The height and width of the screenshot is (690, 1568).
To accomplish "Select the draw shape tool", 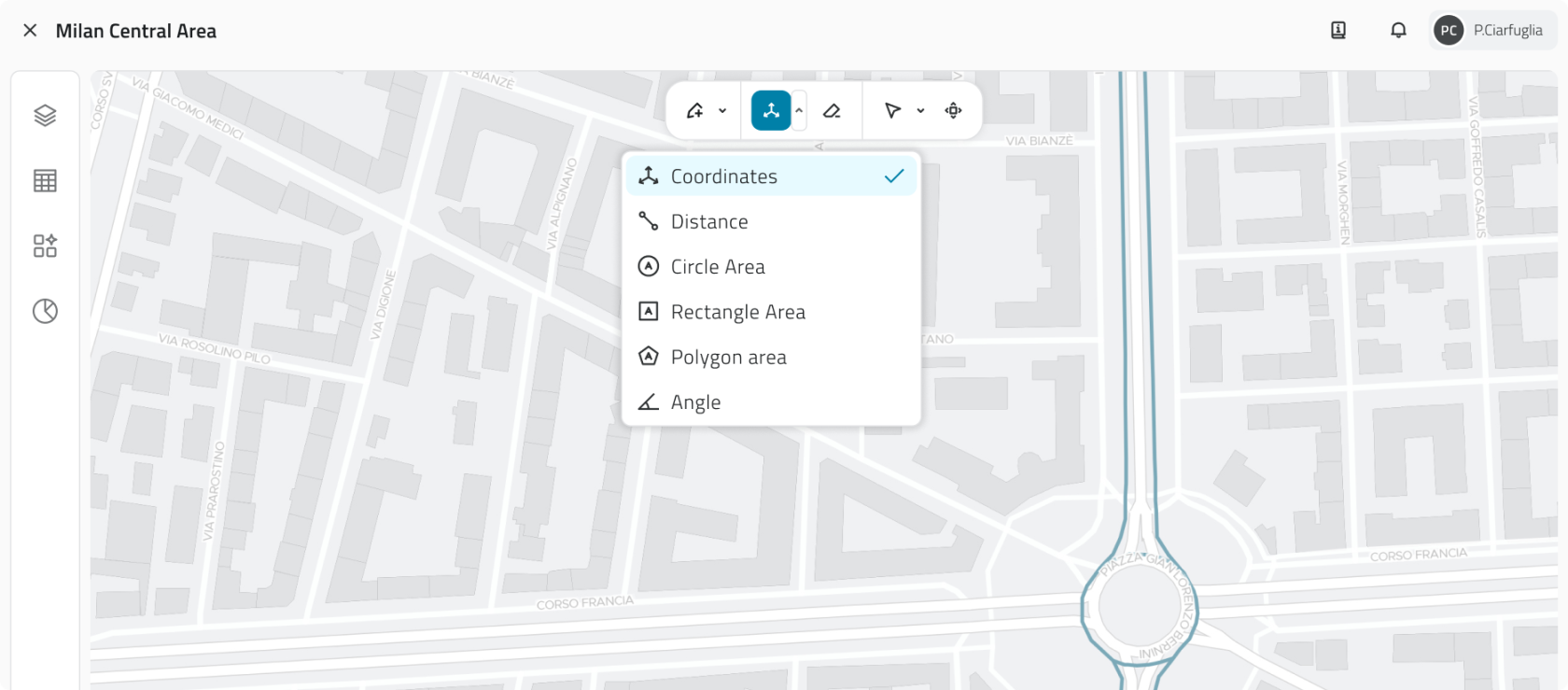I will point(695,111).
